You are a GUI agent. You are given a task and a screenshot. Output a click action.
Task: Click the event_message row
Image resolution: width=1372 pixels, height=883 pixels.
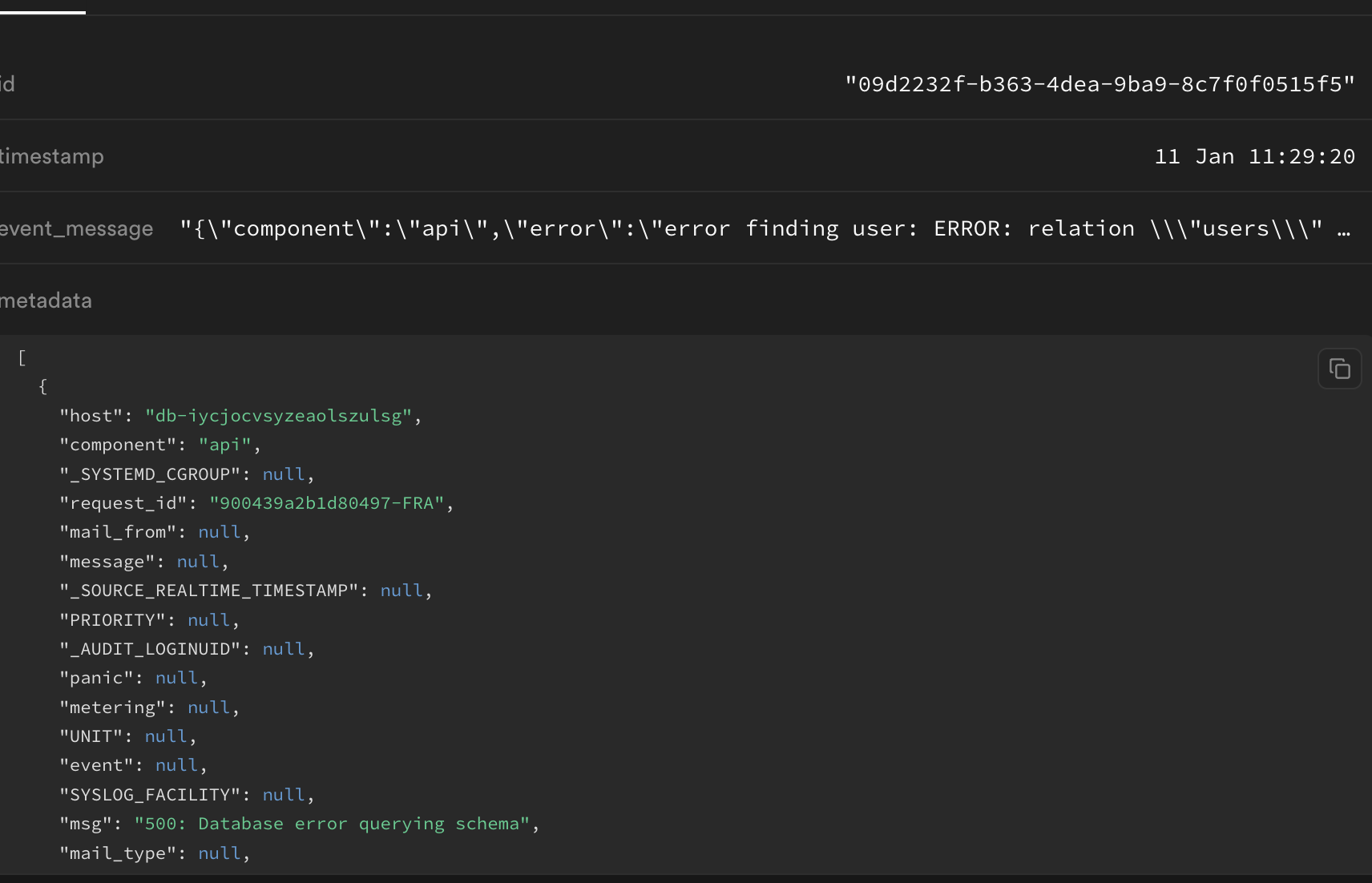tap(76, 229)
